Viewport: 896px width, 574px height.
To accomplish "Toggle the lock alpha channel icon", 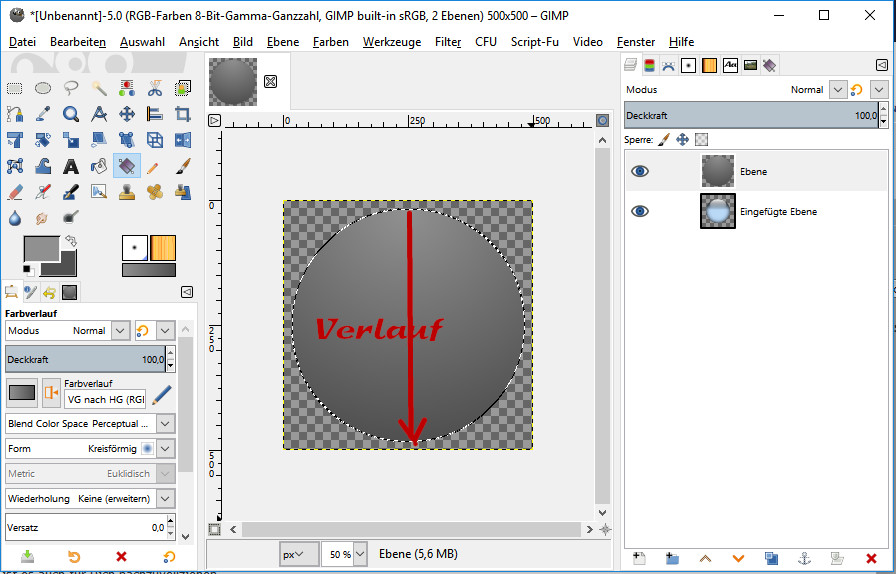I will click(x=702, y=140).
